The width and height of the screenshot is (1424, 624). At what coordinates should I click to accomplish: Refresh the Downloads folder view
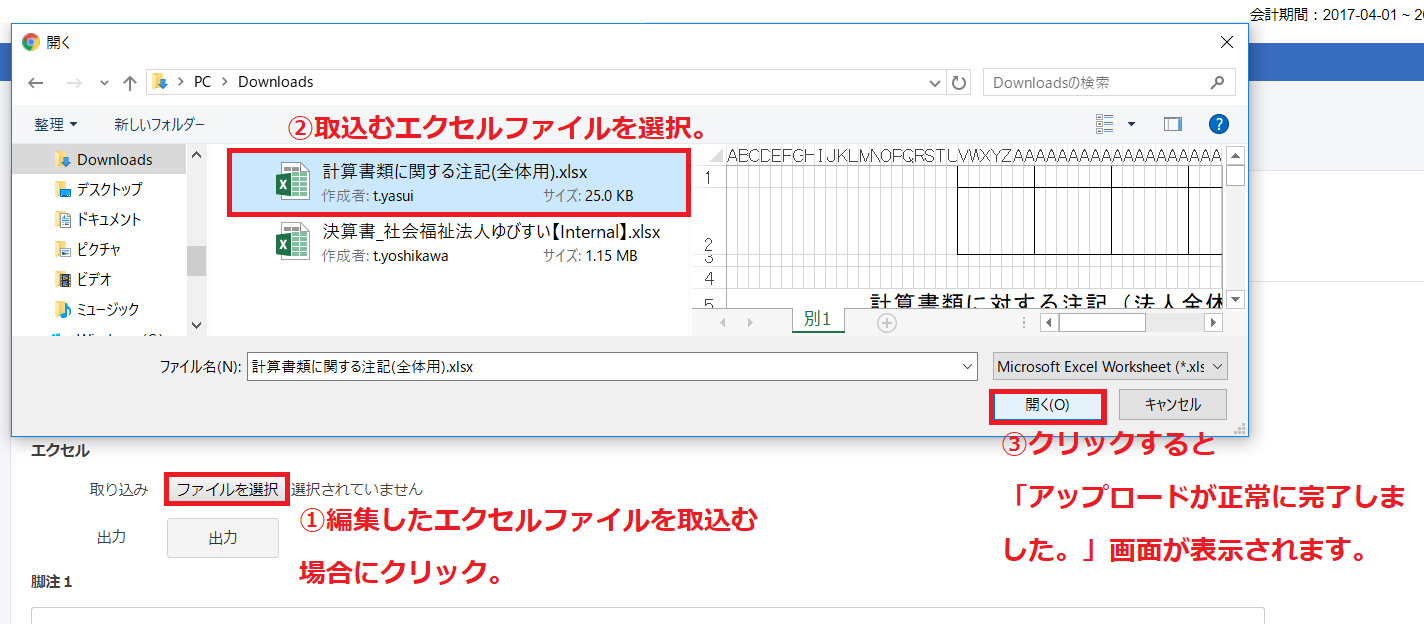pyautogui.click(x=959, y=83)
